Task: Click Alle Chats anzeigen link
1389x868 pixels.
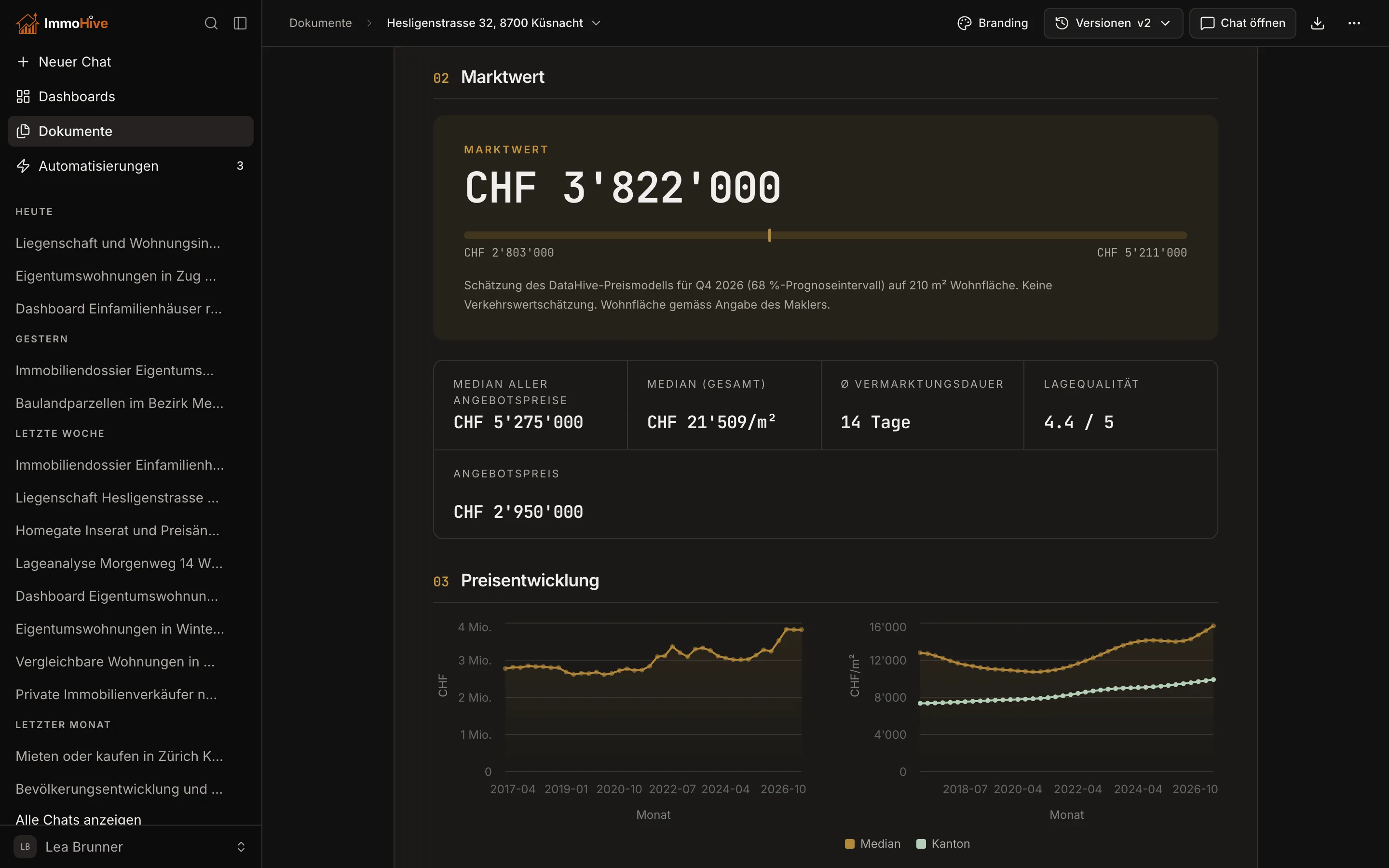Action: (x=78, y=819)
